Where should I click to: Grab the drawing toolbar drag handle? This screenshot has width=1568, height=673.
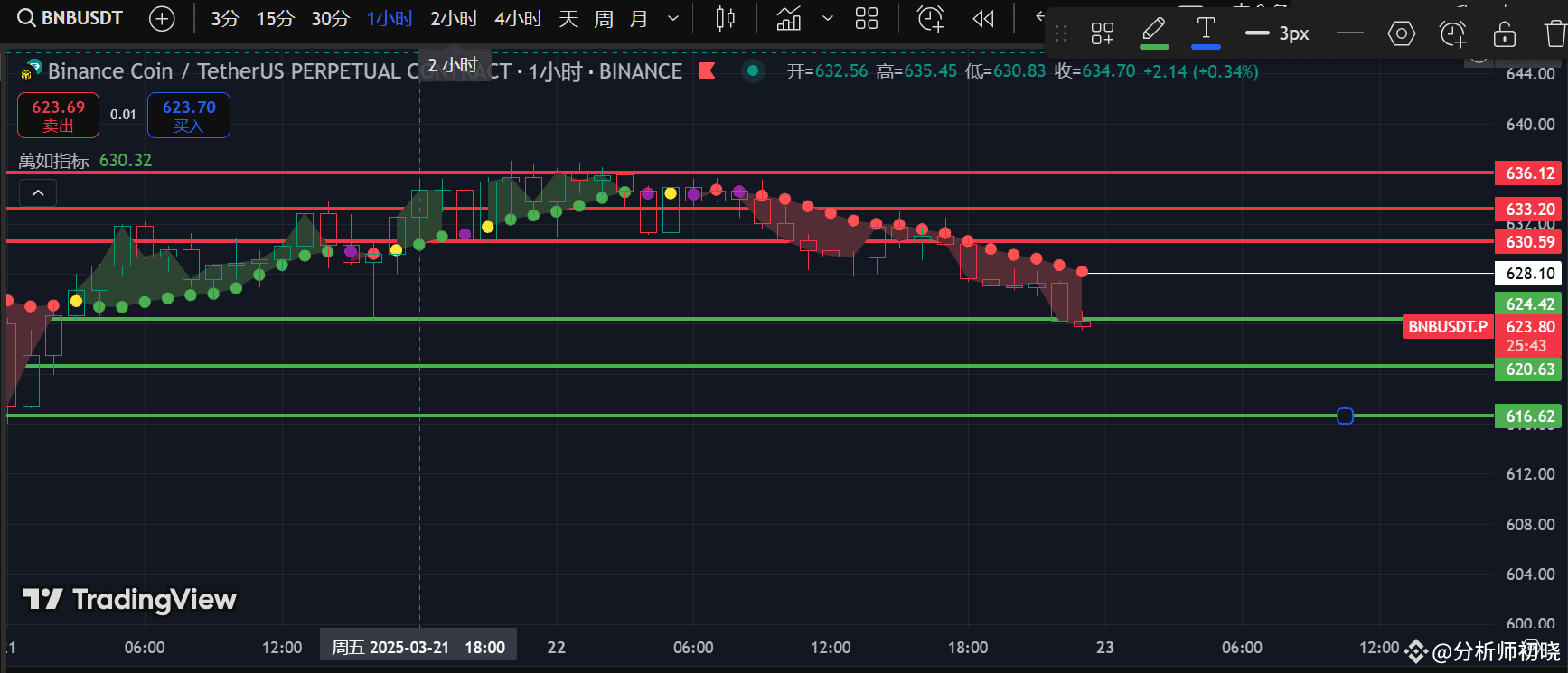pos(1061,34)
